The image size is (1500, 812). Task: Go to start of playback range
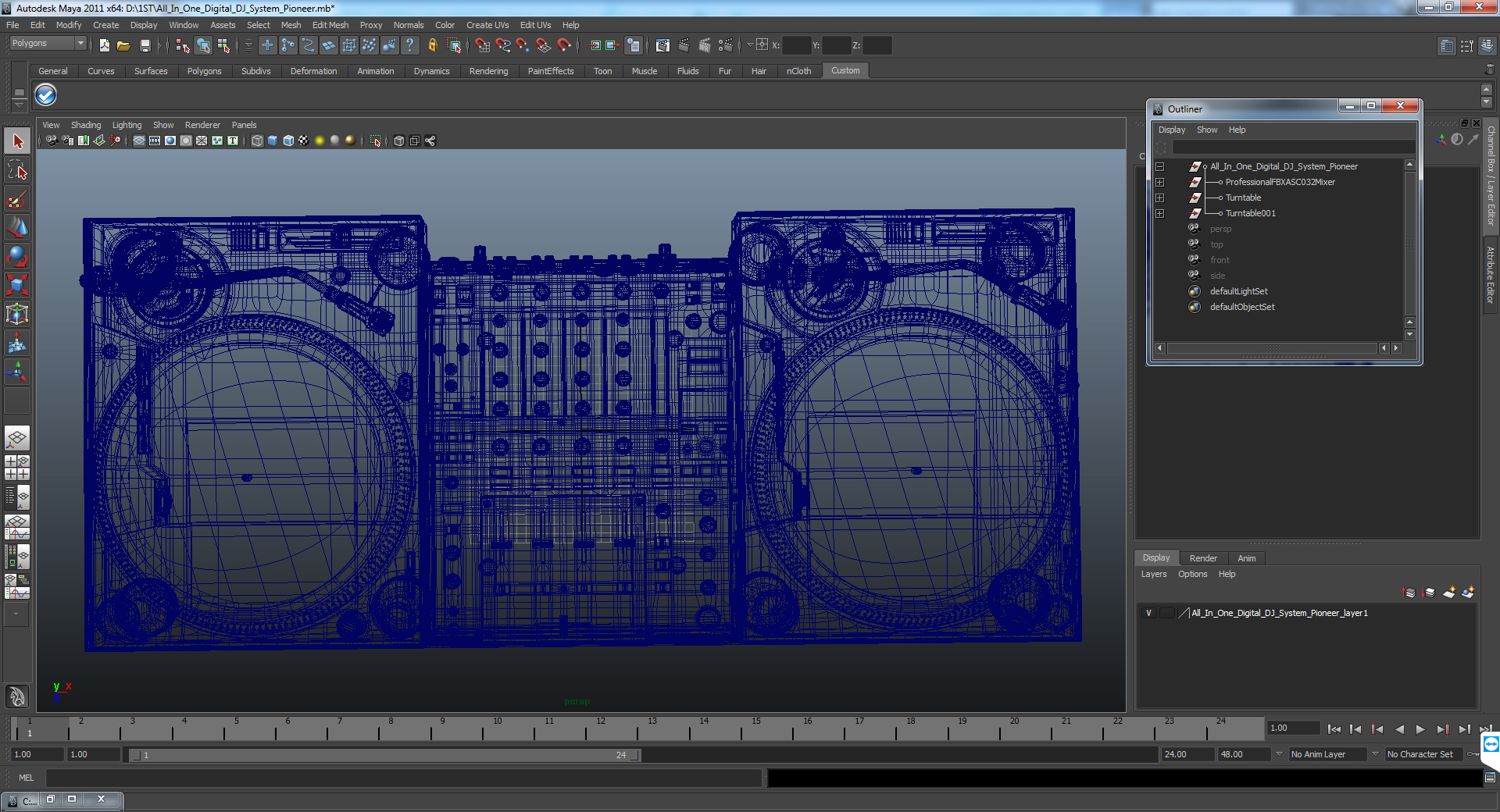[1334, 729]
